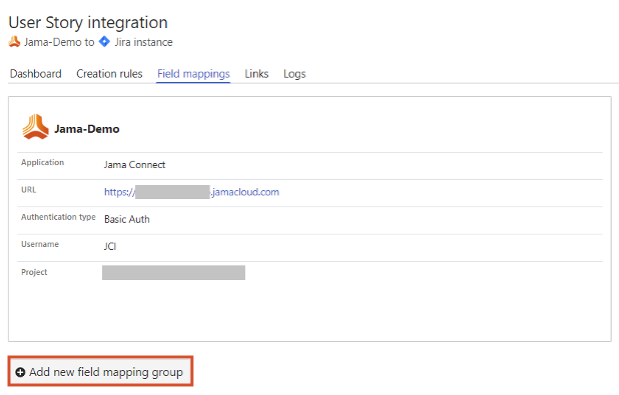Click the small Jama icon under the title
Viewport: 619px width, 395px height.
pos(14,41)
